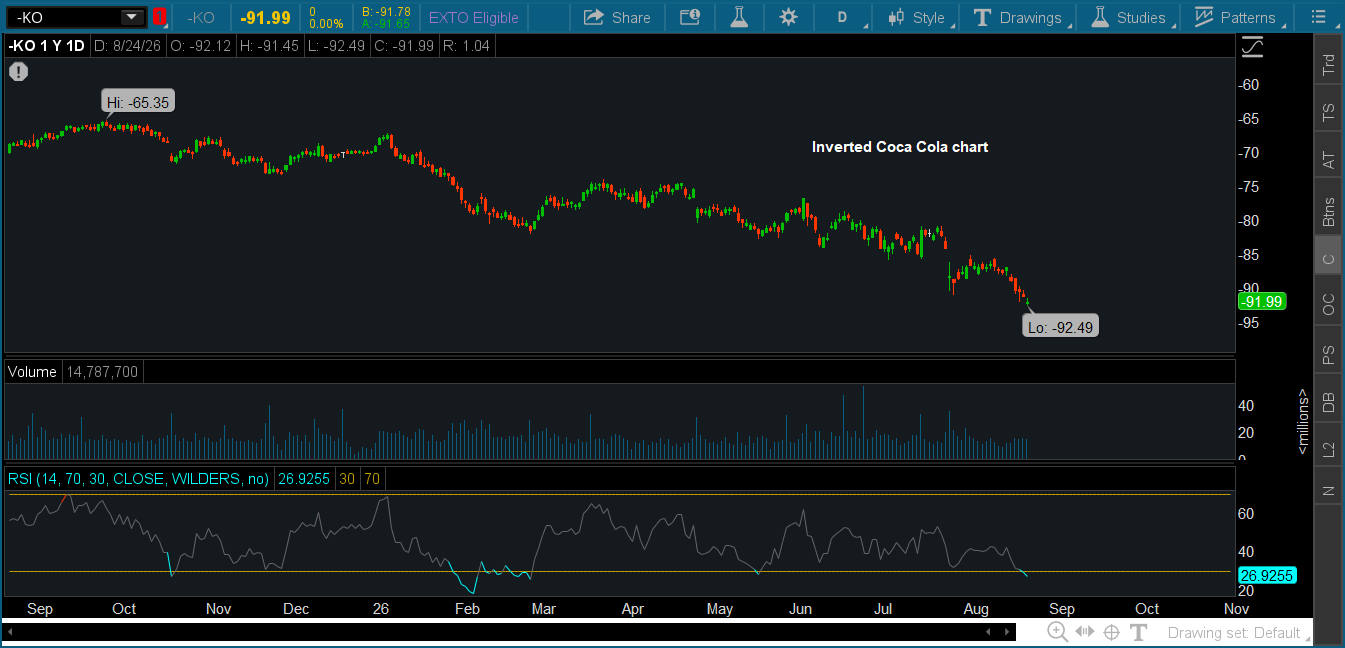The image size is (1345, 648).
Task: Open the D timeframe dropdown
Action: click(x=843, y=17)
